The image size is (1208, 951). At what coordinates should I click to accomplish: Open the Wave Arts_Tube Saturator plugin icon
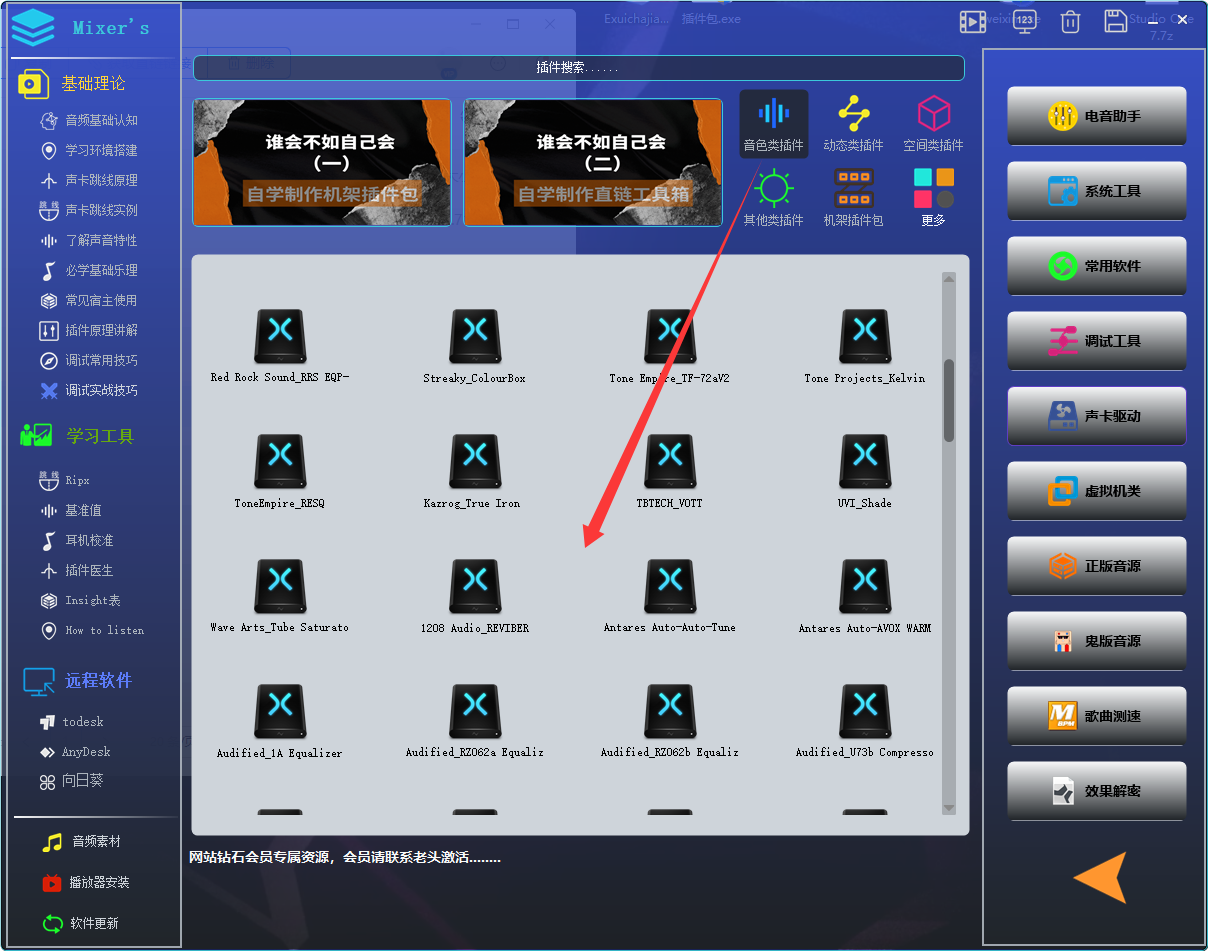(280, 586)
